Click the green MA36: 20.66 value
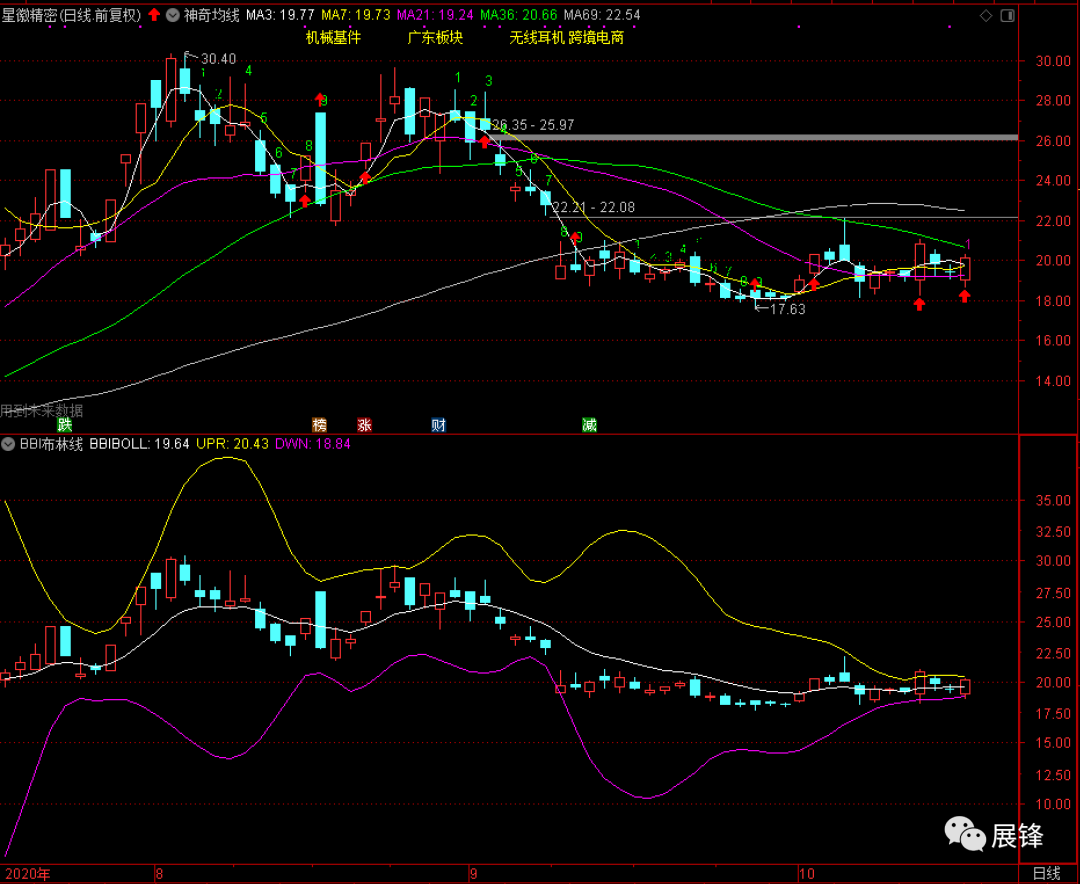This screenshot has height=884, width=1080. pyautogui.click(x=519, y=15)
